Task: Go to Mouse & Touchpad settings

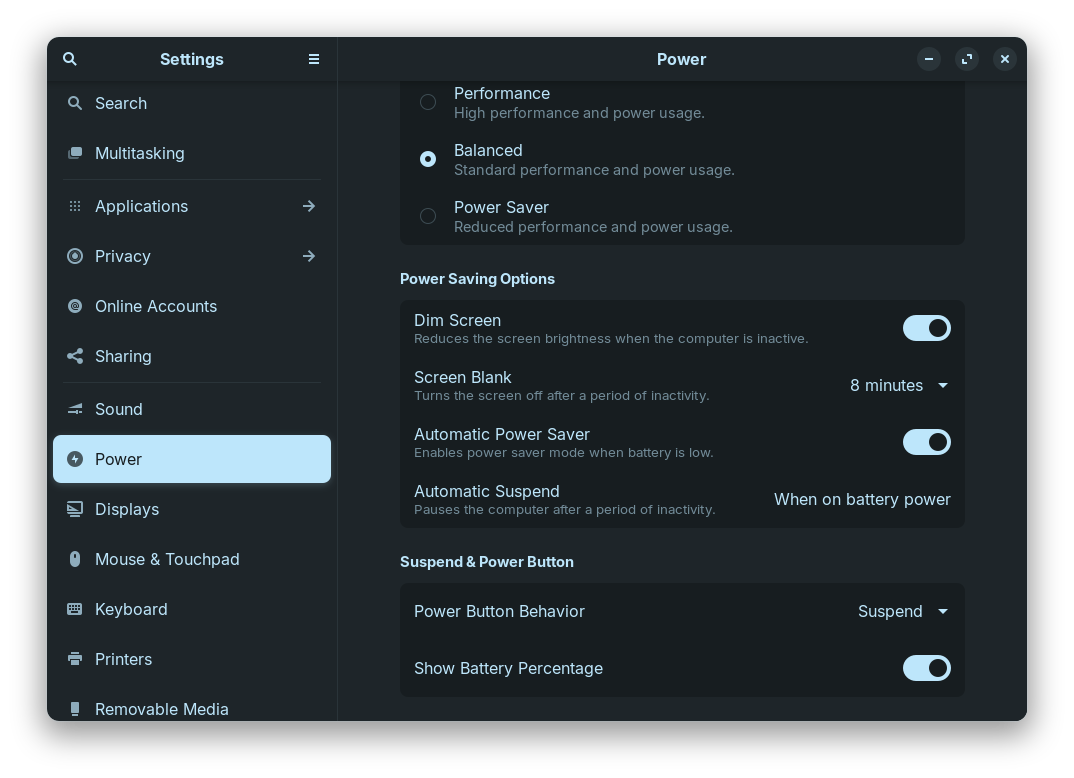Action: tap(192, 559)
